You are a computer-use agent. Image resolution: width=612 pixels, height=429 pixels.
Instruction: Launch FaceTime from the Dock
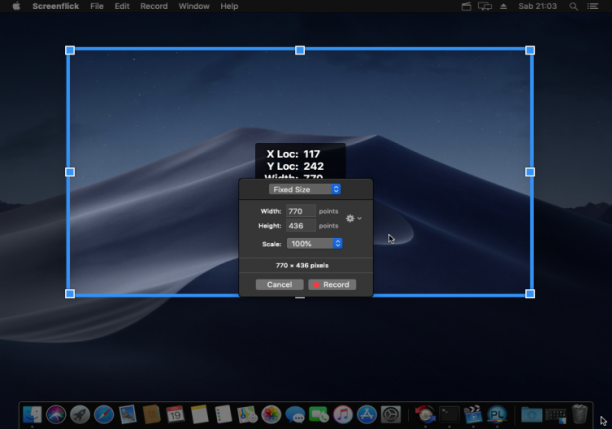tap(319, 414)
